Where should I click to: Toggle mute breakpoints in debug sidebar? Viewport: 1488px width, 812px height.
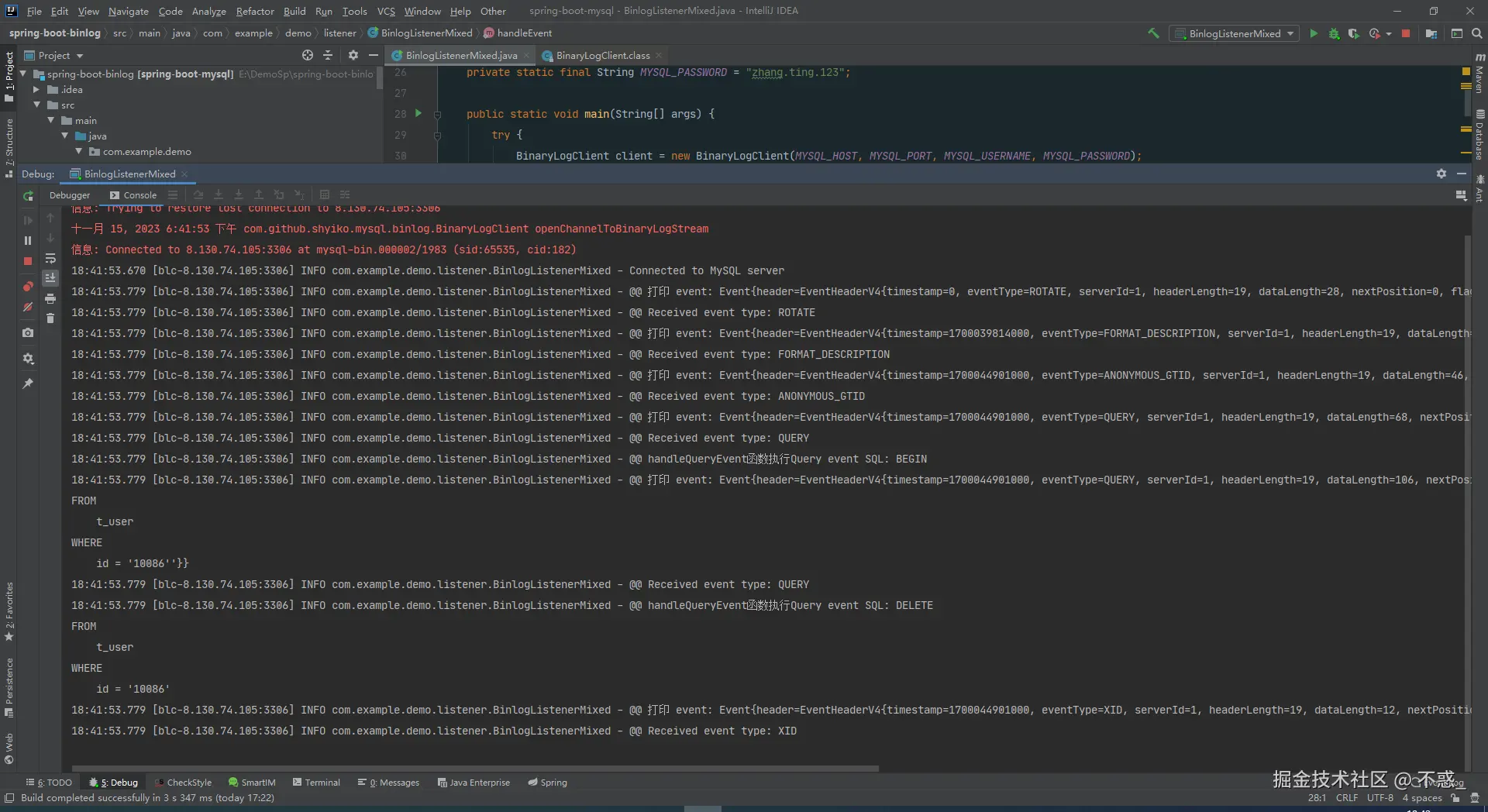[28, 308]
